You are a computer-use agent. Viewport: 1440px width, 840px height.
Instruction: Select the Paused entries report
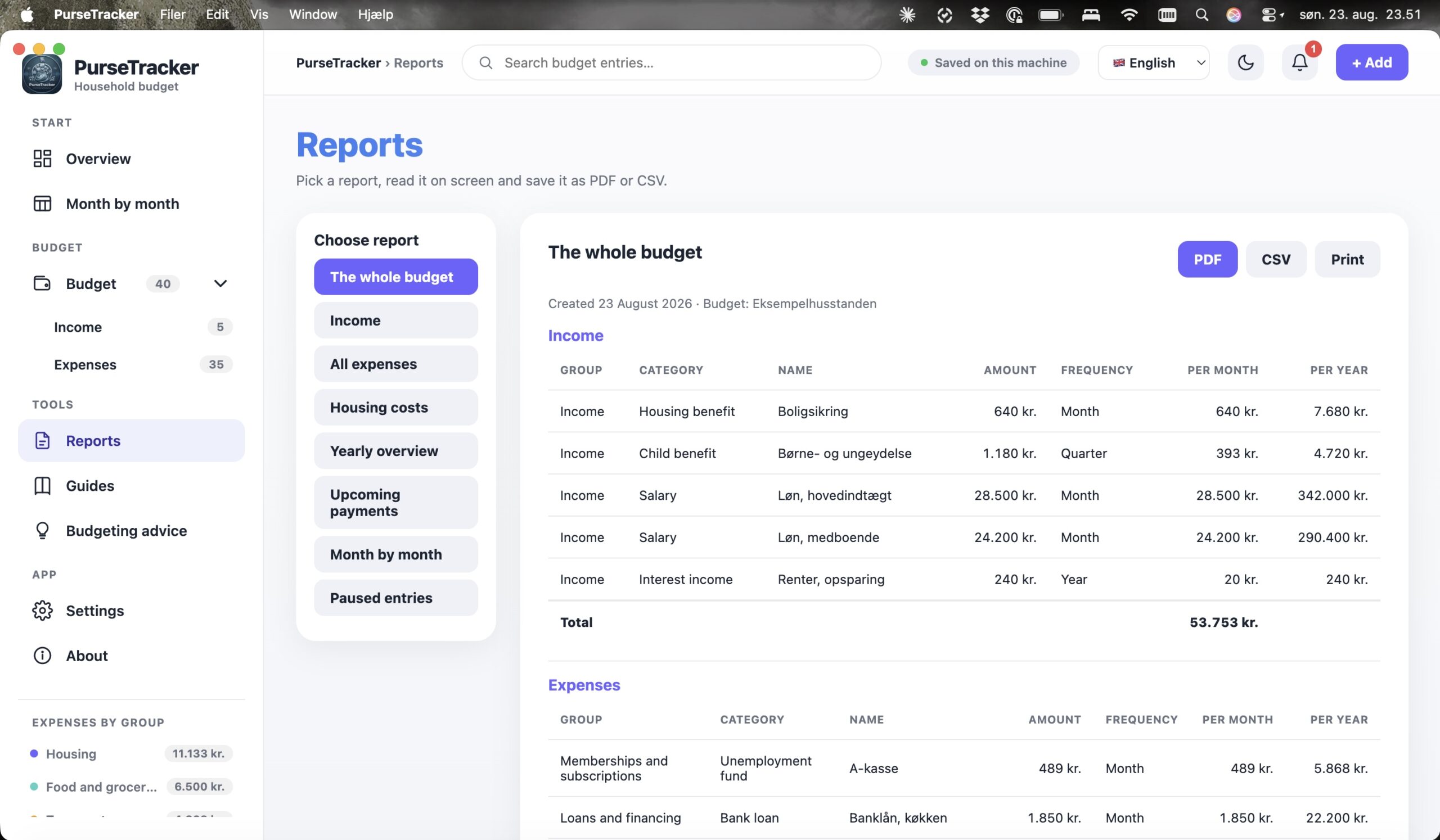(396, 598)
